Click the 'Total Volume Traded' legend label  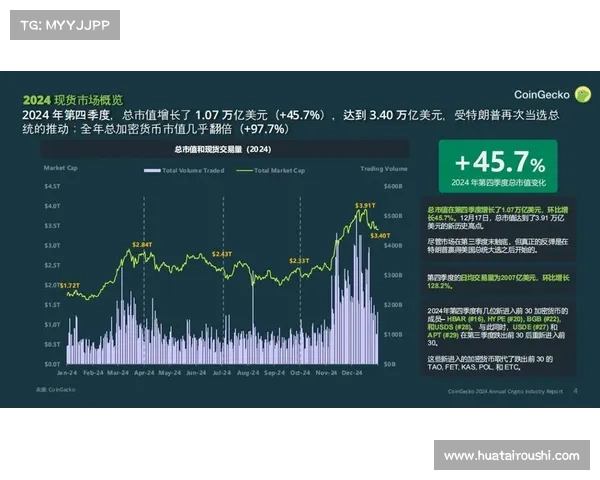pyautogui.click(x=193, y=170)
